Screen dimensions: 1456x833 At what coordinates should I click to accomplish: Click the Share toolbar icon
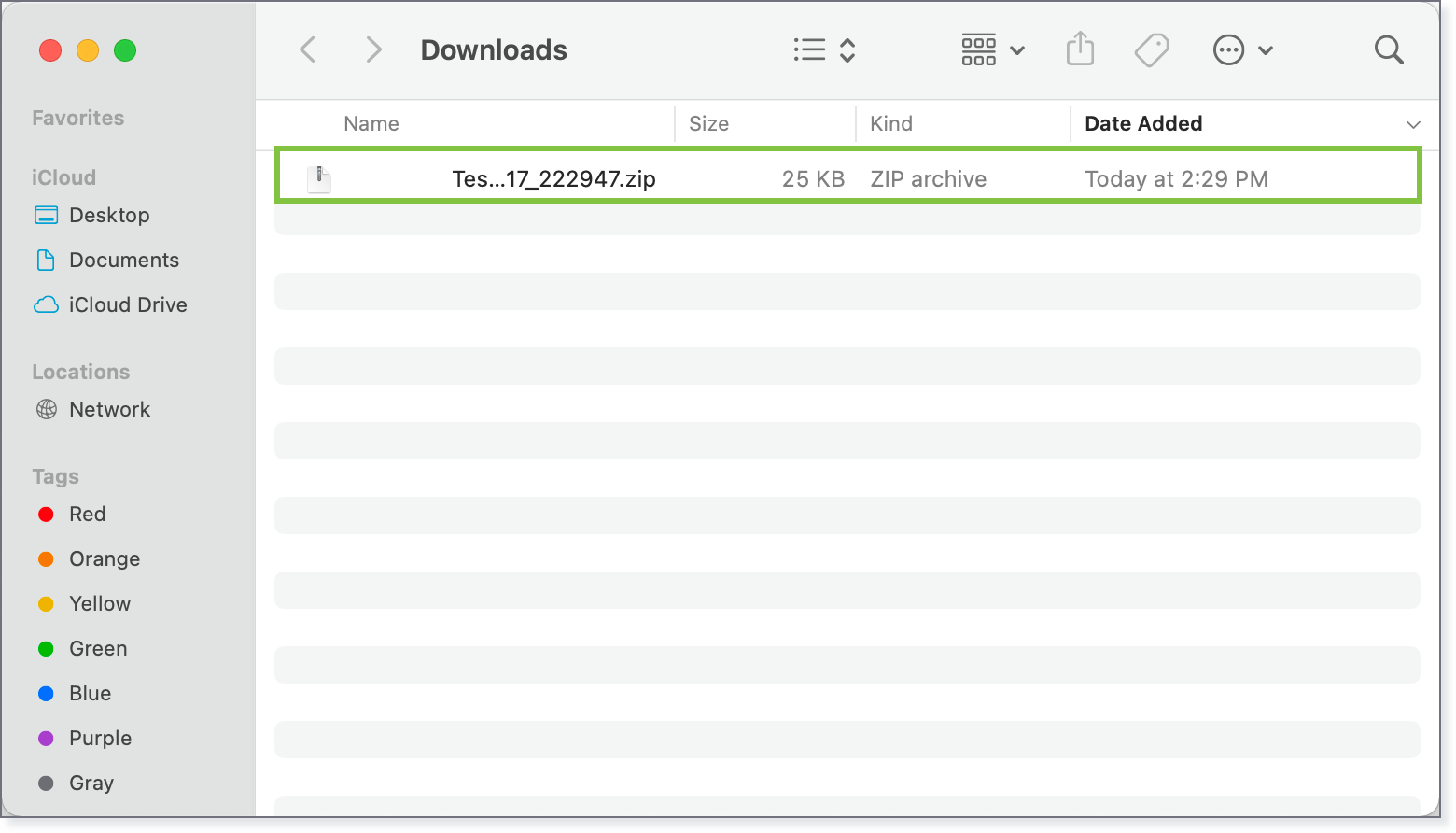pyautogui.click(x=1080, y=49)
